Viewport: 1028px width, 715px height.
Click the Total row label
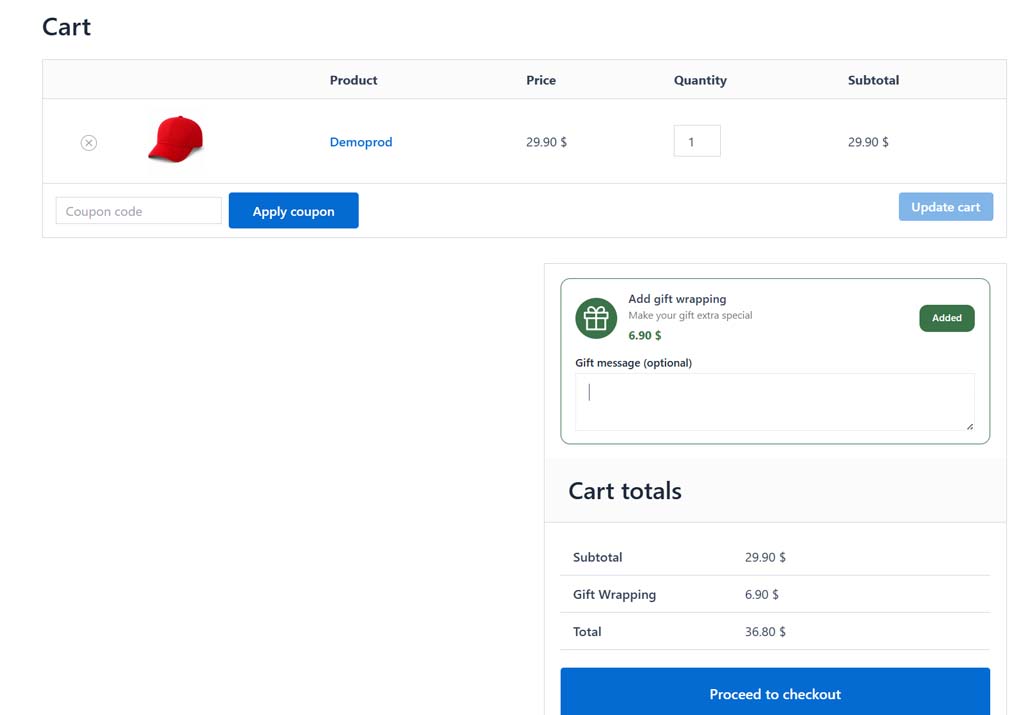[x=587, y=631]
